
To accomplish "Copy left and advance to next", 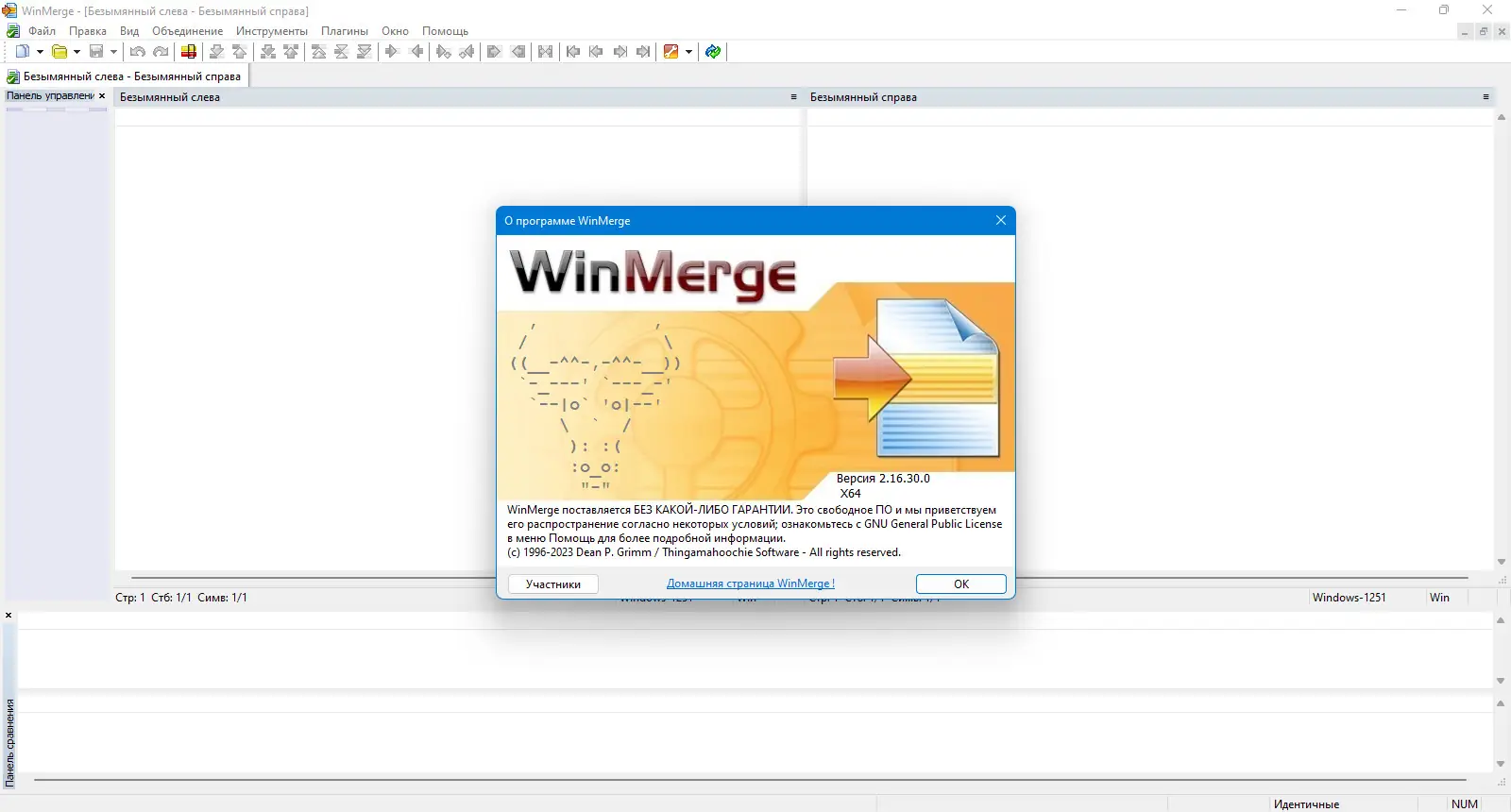I will point(467,52).
